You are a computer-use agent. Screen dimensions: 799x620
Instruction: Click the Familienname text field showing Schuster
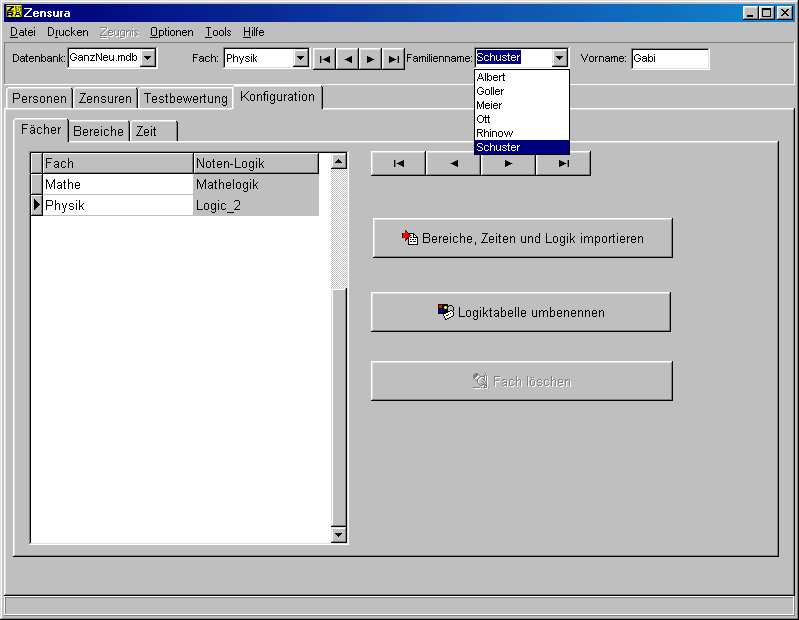click(x=513, y=58)
